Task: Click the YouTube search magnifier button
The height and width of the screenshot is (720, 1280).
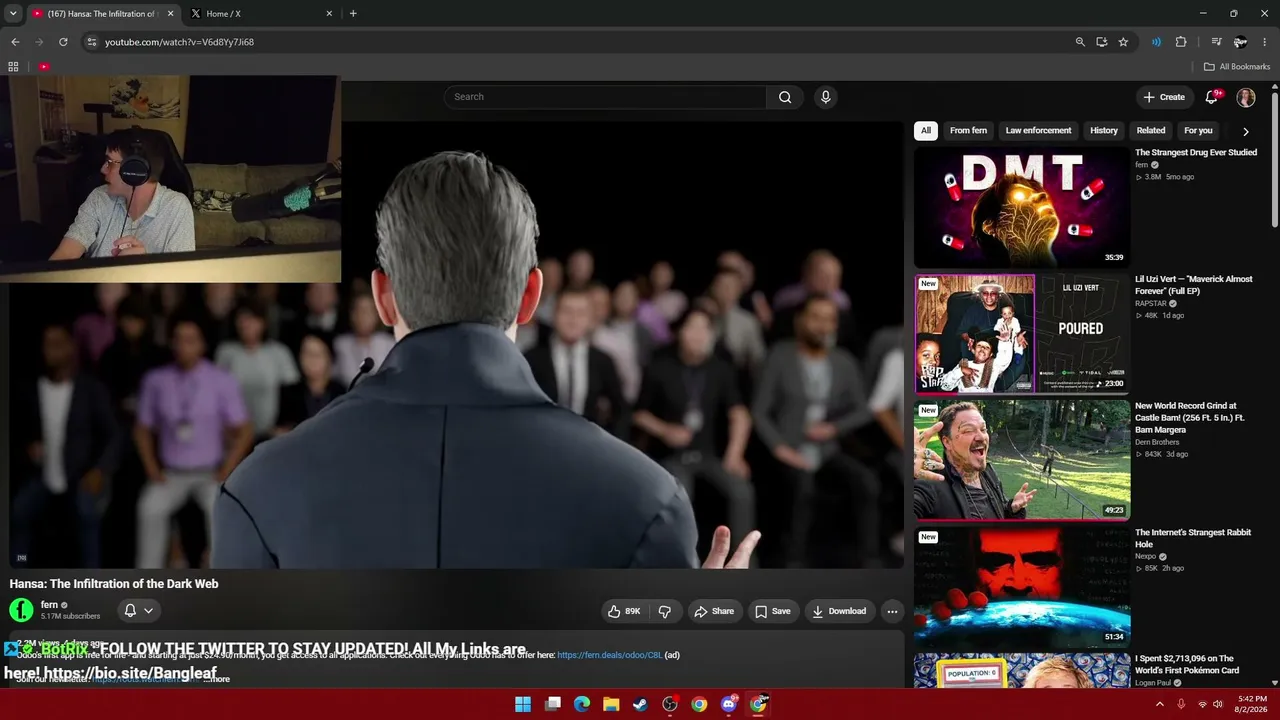Action: tap(785, 97)
